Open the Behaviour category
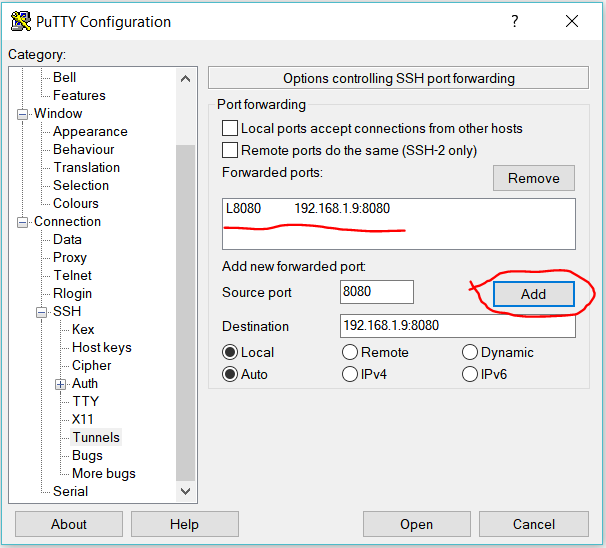The width and height of the screenshot is (606, 548). click(x=83, y=150)
